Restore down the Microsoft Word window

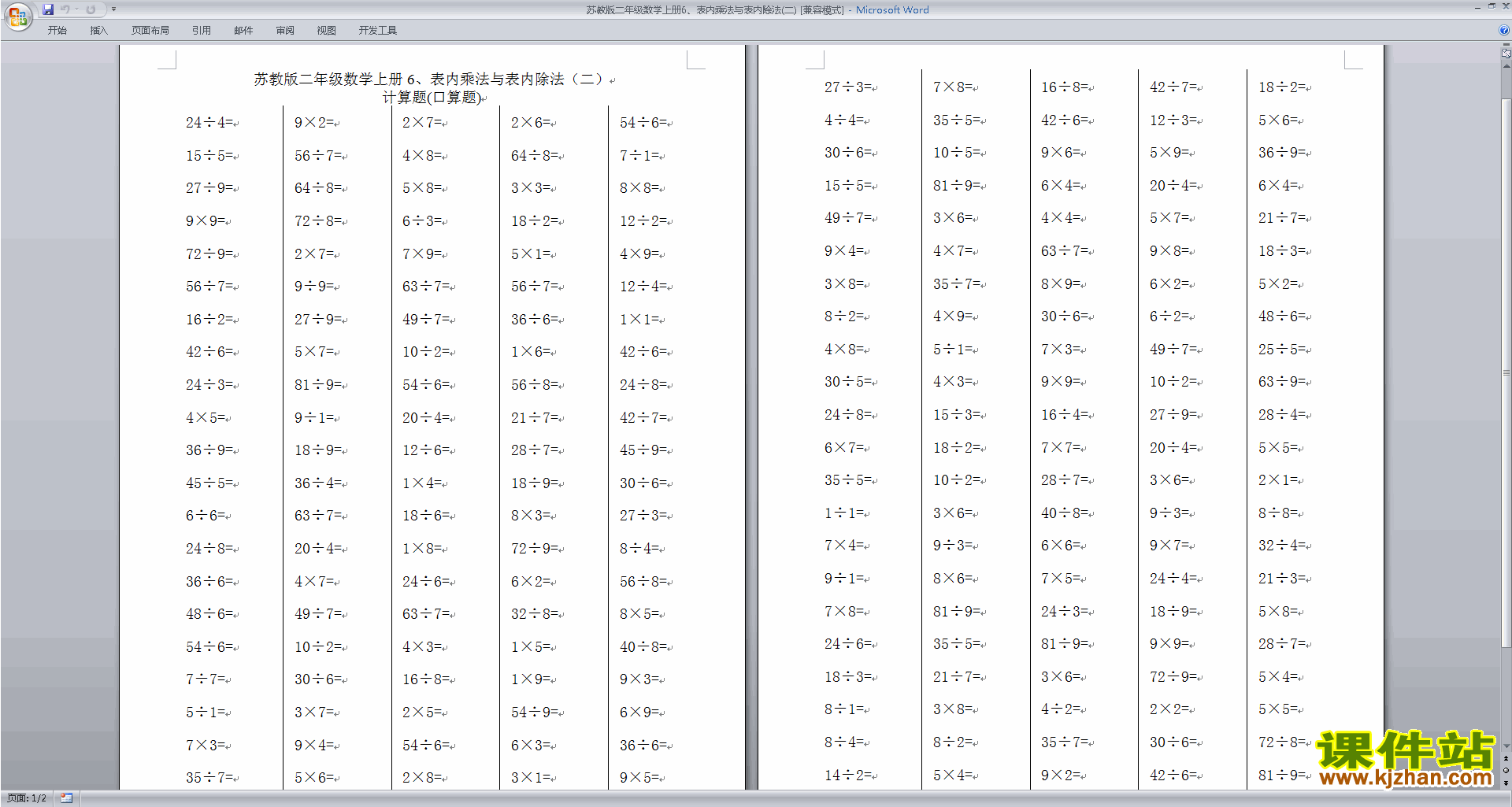coord(1492,6)
